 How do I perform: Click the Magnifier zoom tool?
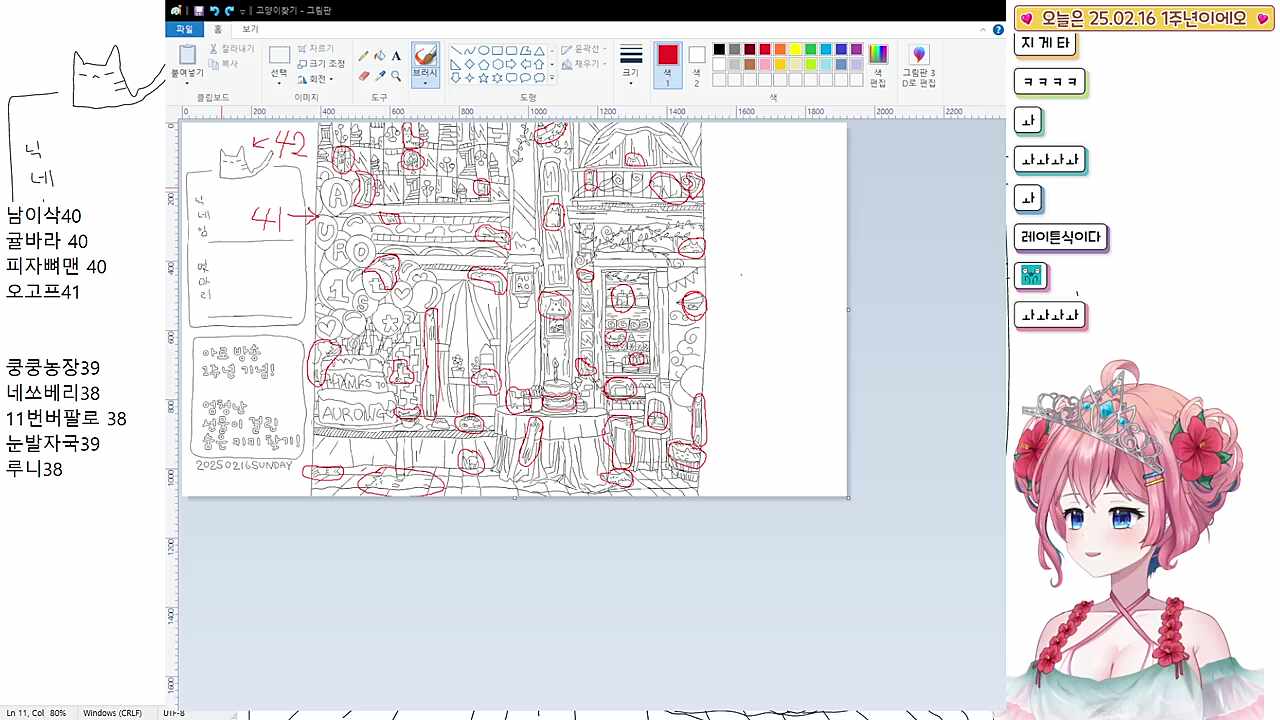click(396, 75)
